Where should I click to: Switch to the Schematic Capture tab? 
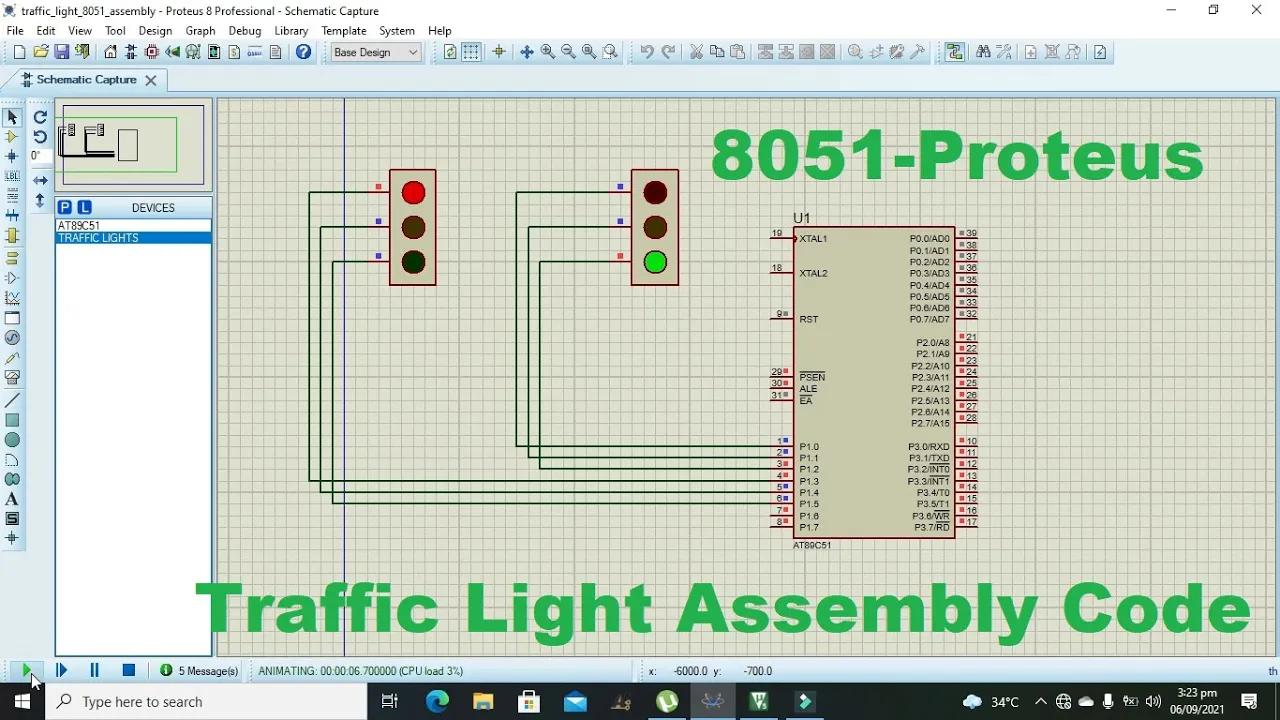[86, 80]
